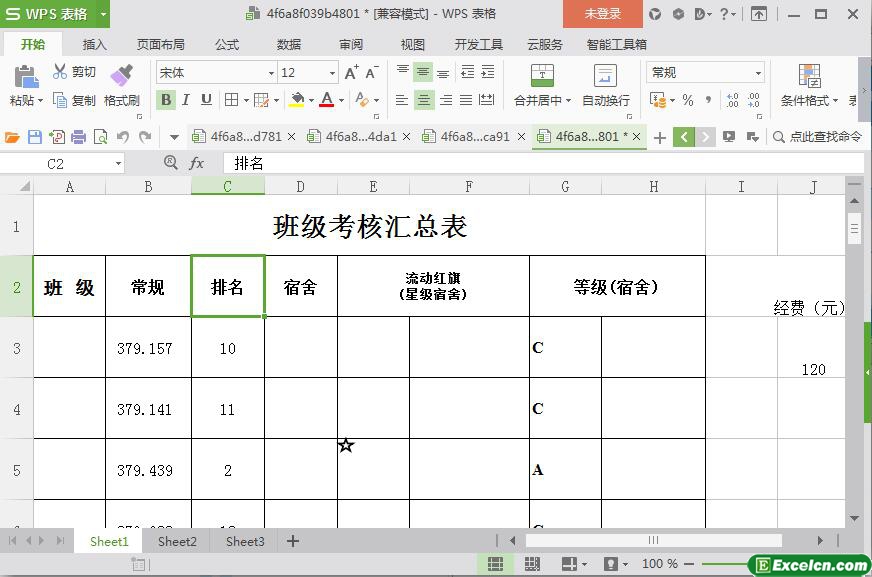Click the percent style icon
872x577 pixels.
[x=688, y=100]
